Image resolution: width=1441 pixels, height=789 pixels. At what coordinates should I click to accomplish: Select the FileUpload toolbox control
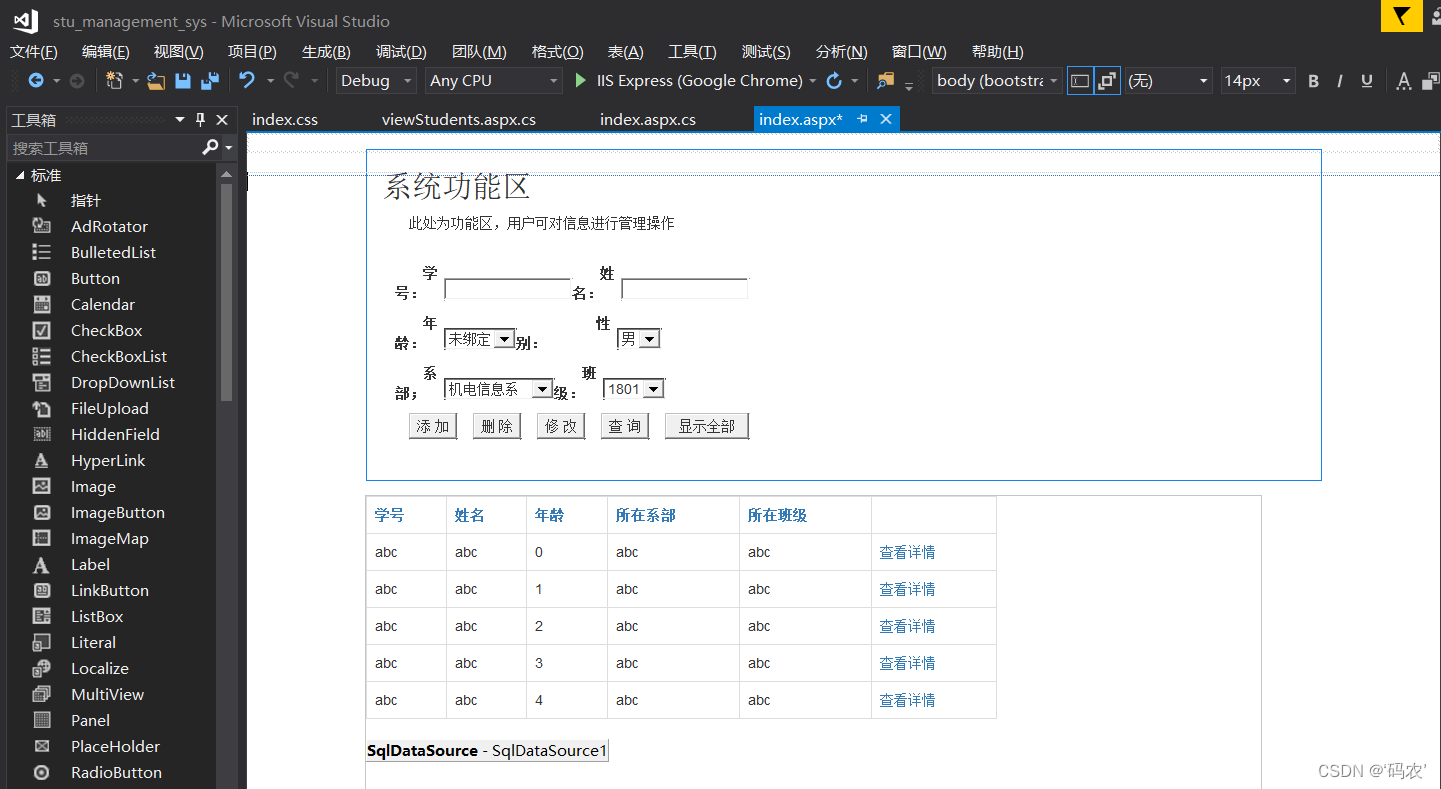109,409
